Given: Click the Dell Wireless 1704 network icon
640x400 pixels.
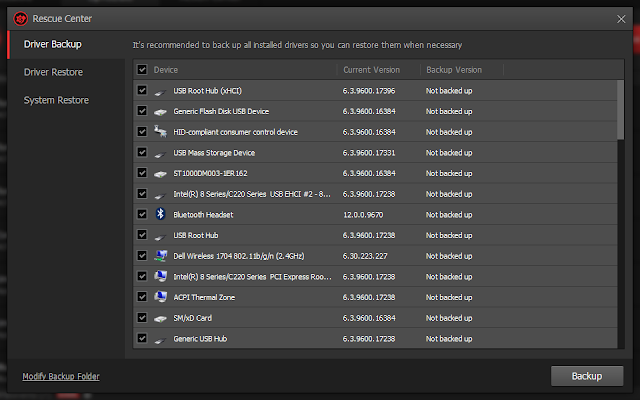Looking at the screenshot, I should 160,255.
